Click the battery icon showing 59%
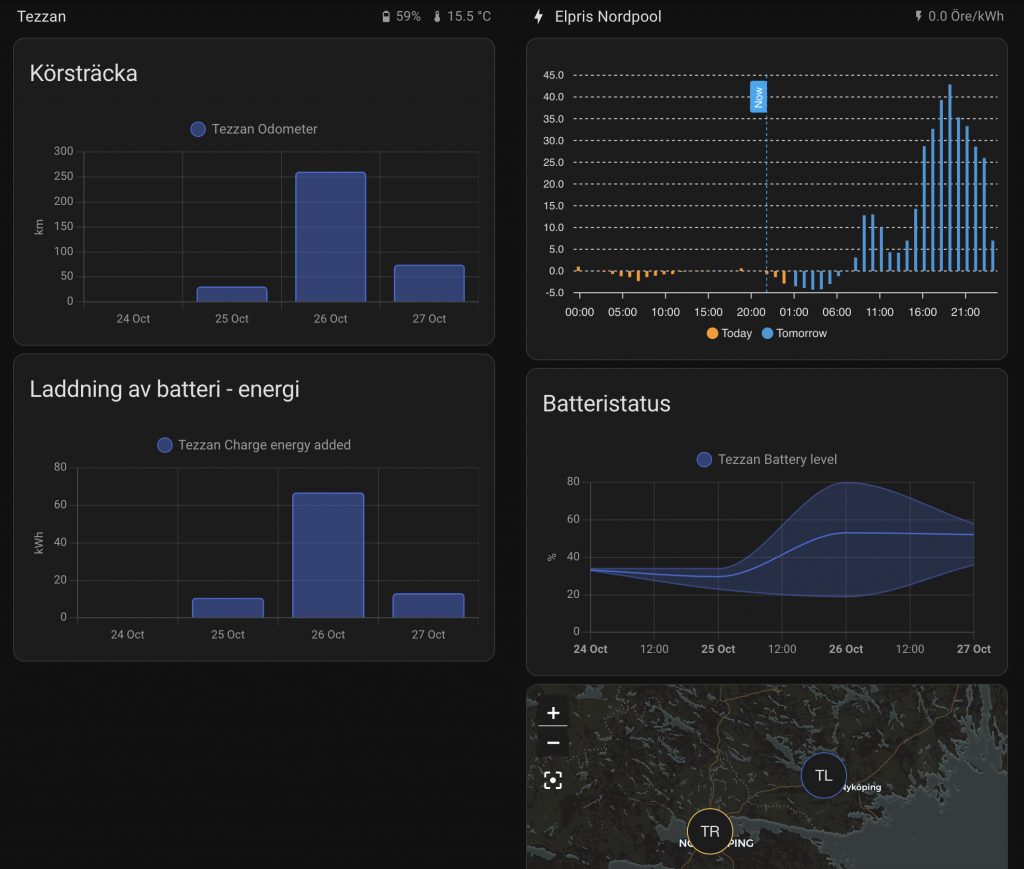1024x869 pixels. pyautogui.click(x=386, y=17)
